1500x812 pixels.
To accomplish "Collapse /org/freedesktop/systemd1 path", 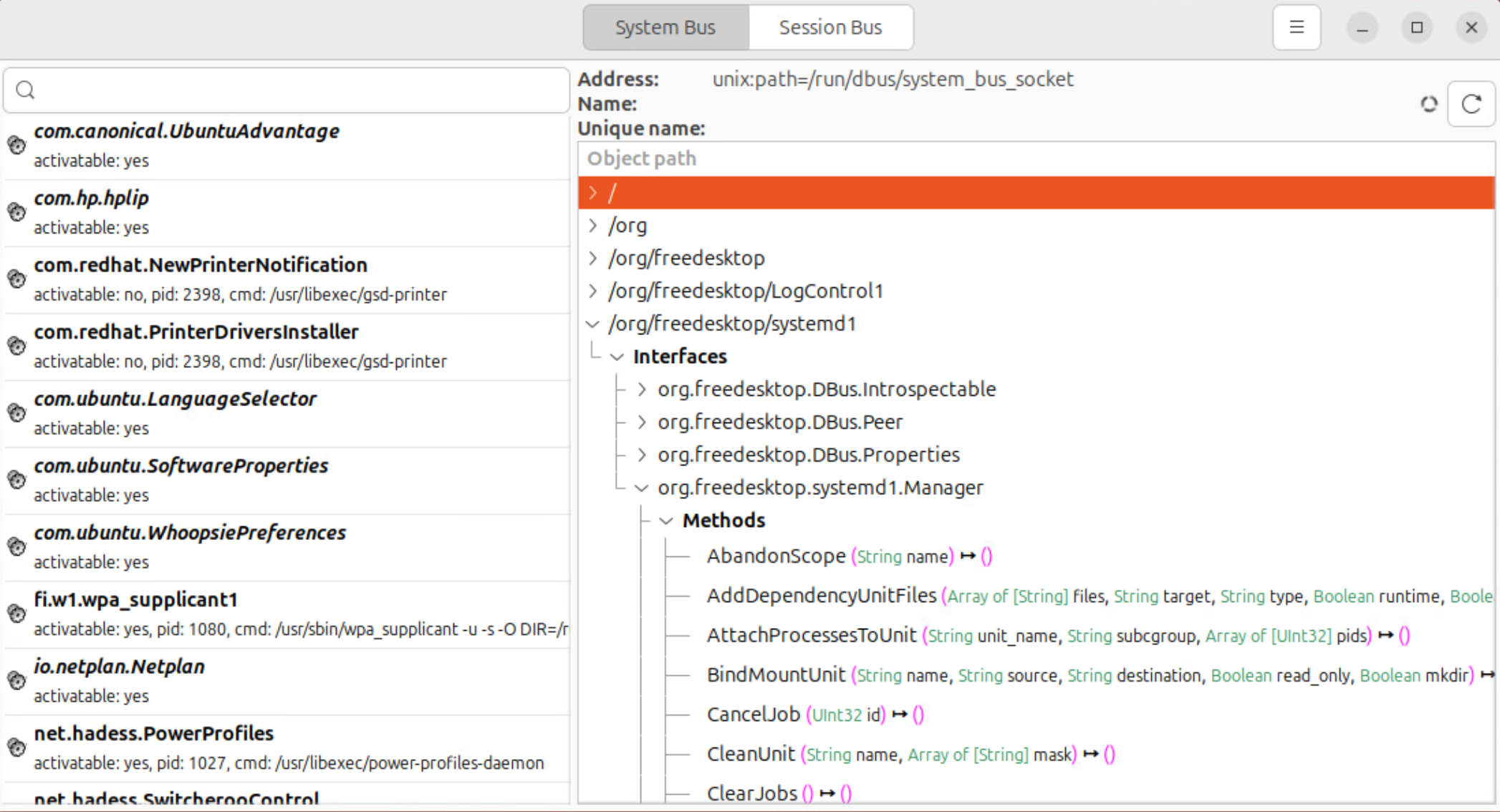I will (x=592, y=324).
